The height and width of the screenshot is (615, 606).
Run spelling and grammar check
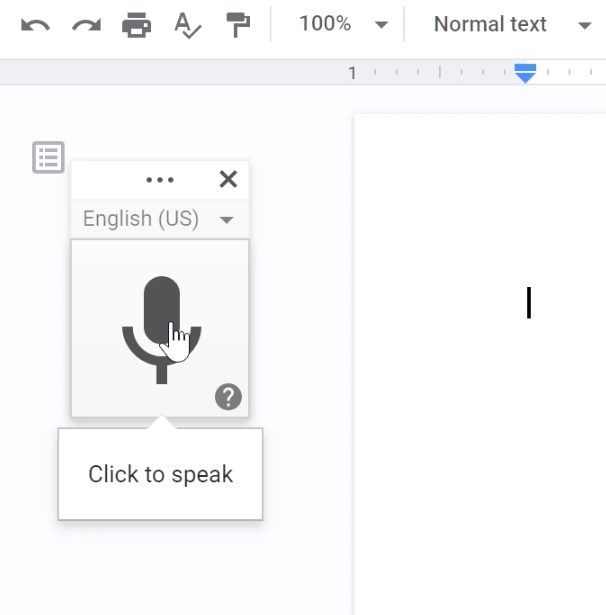tap(187, 25)
